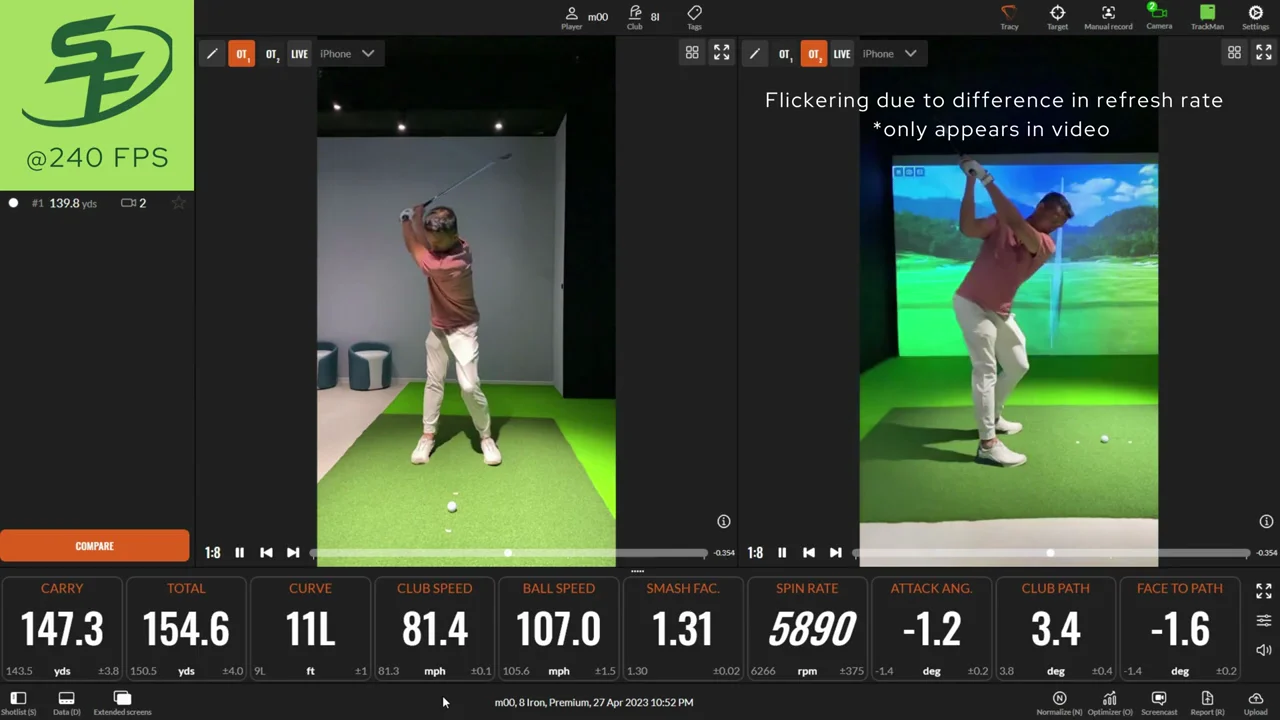
Task: Select the draw pencil tool in left video
Action: pos(212,54)
